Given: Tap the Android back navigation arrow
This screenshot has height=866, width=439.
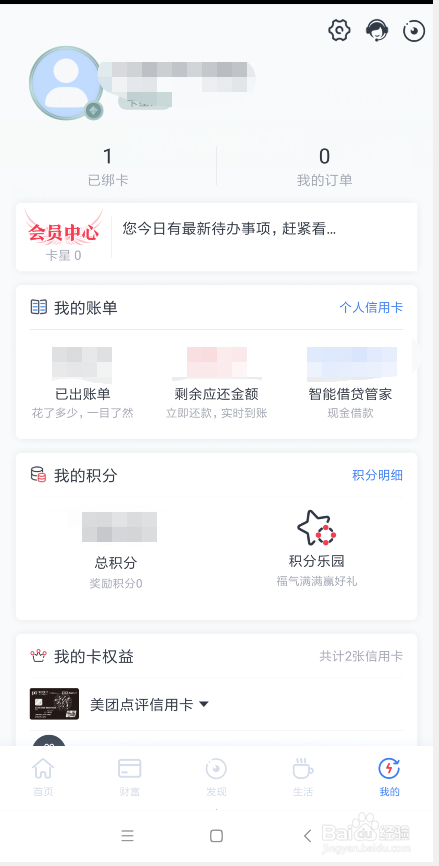Looking at the screenshot, I should pos(308,836).
